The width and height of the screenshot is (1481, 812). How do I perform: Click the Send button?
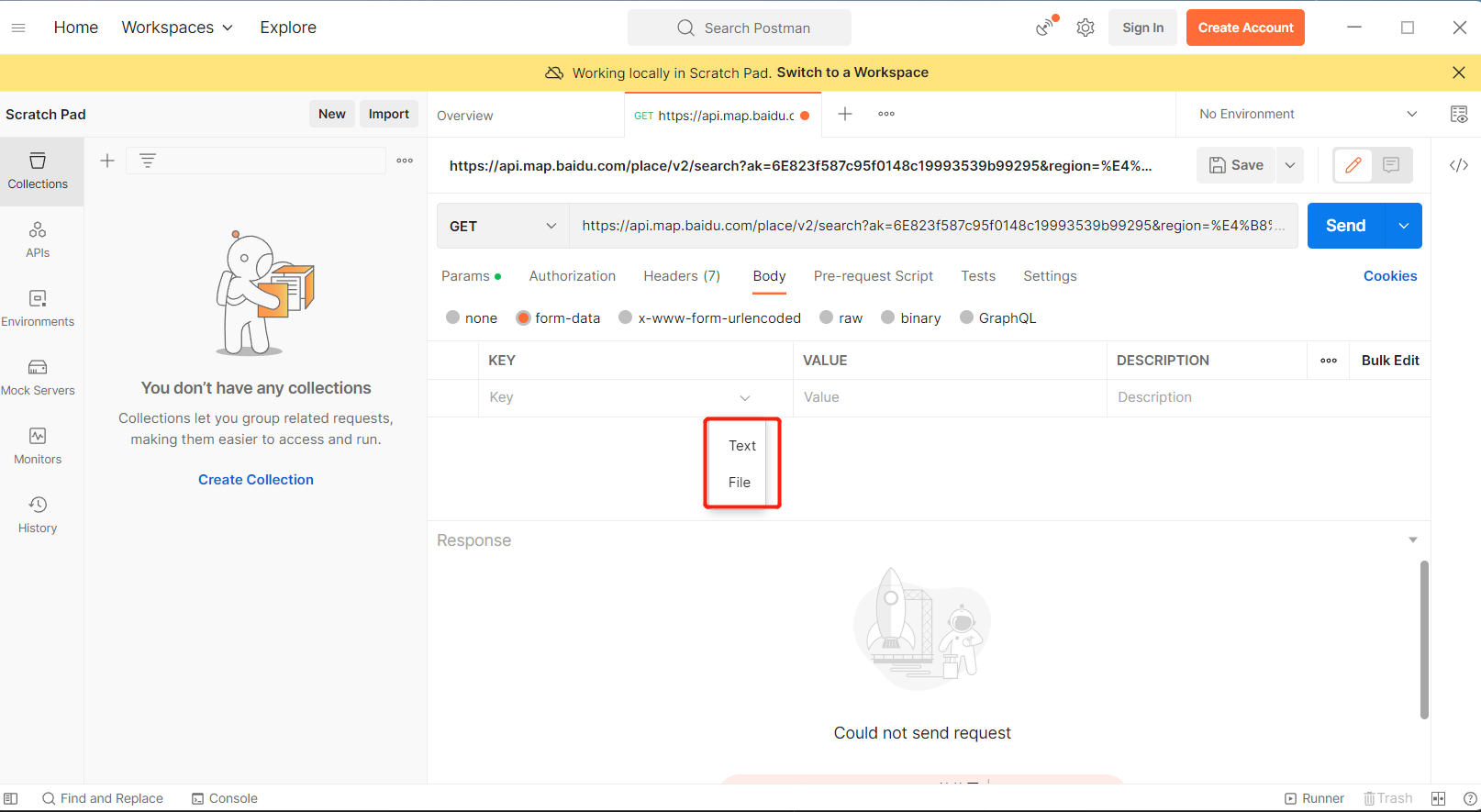coord(1346,226)
